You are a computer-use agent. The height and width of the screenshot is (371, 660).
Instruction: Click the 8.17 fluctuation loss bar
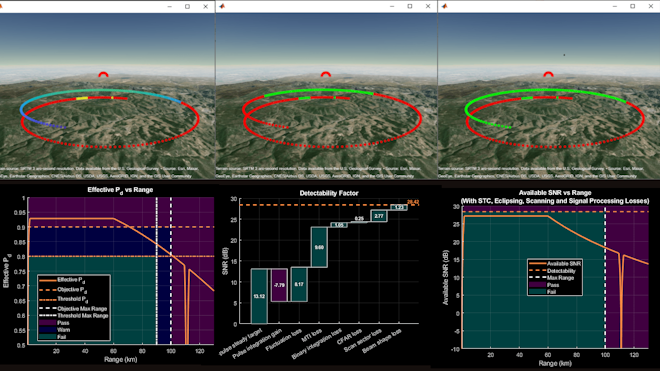tap(299, 284)
